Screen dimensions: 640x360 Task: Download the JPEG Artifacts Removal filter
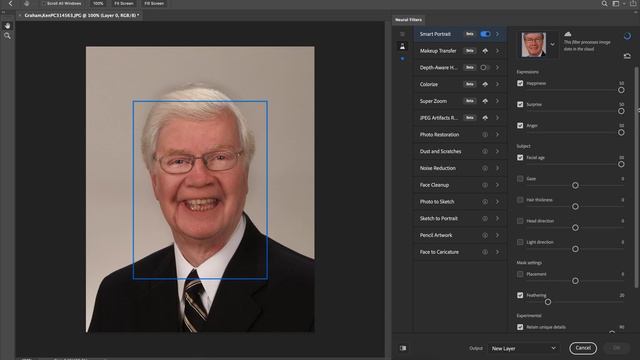point(485,118)
